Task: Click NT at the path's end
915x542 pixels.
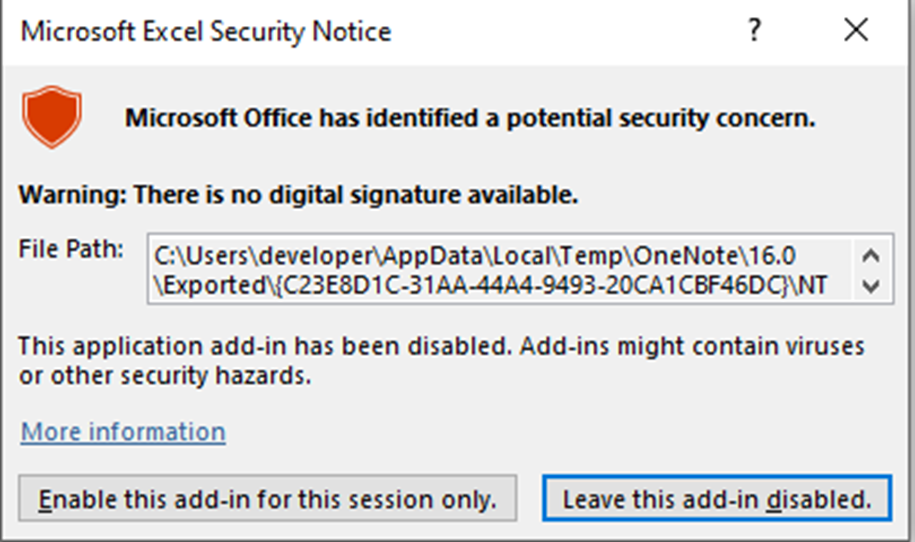Action: (x=813, y=286)
